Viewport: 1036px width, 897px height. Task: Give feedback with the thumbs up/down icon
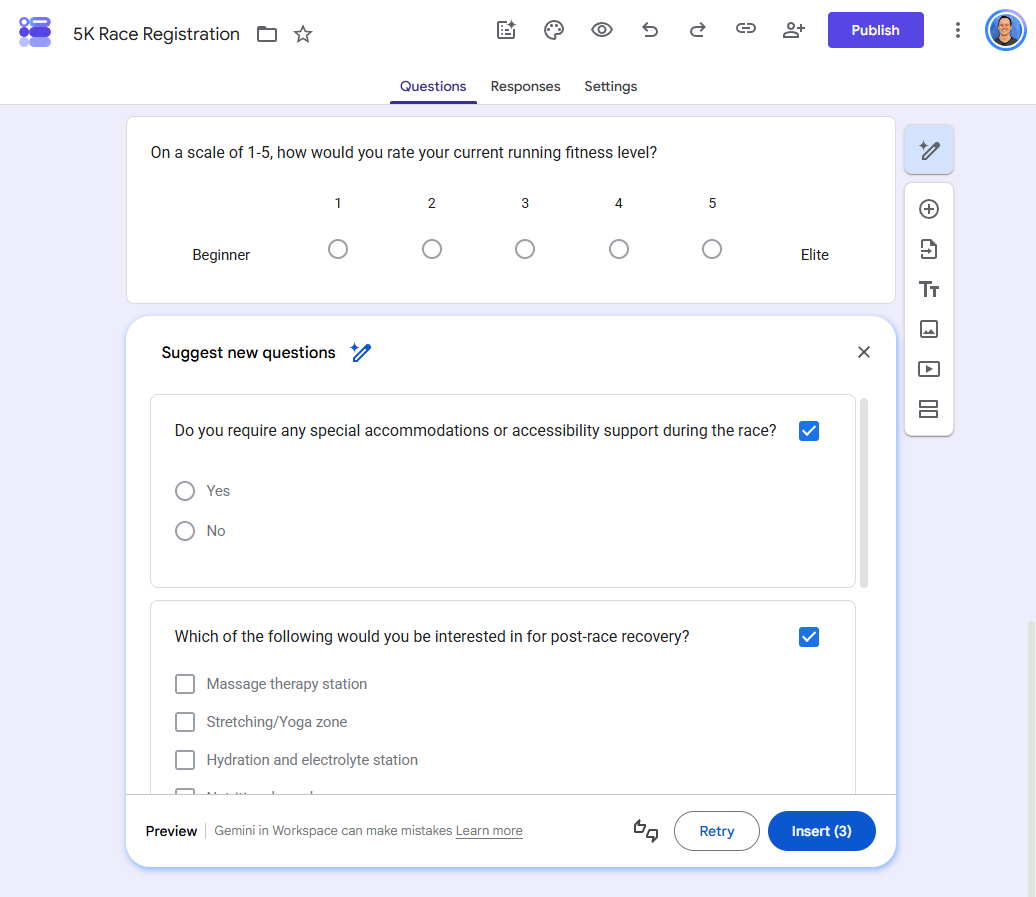tap(646, 830)
